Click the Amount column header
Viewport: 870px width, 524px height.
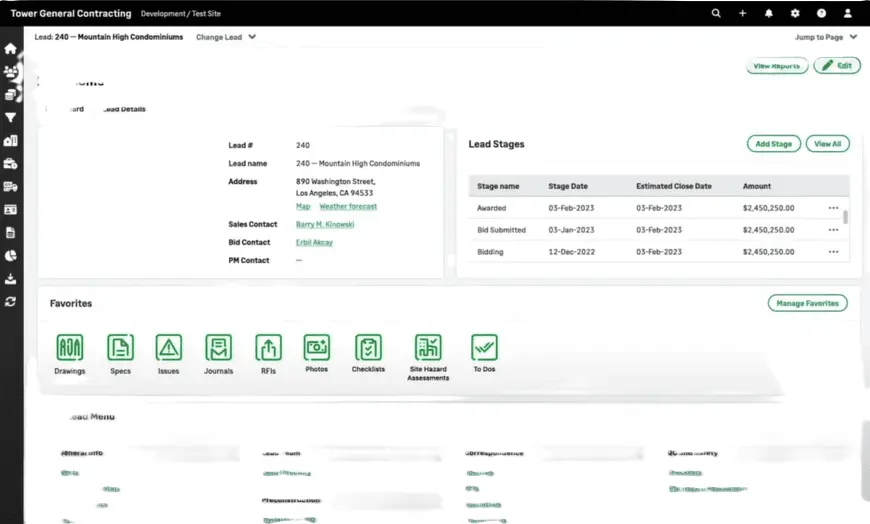tap(757, 187)
